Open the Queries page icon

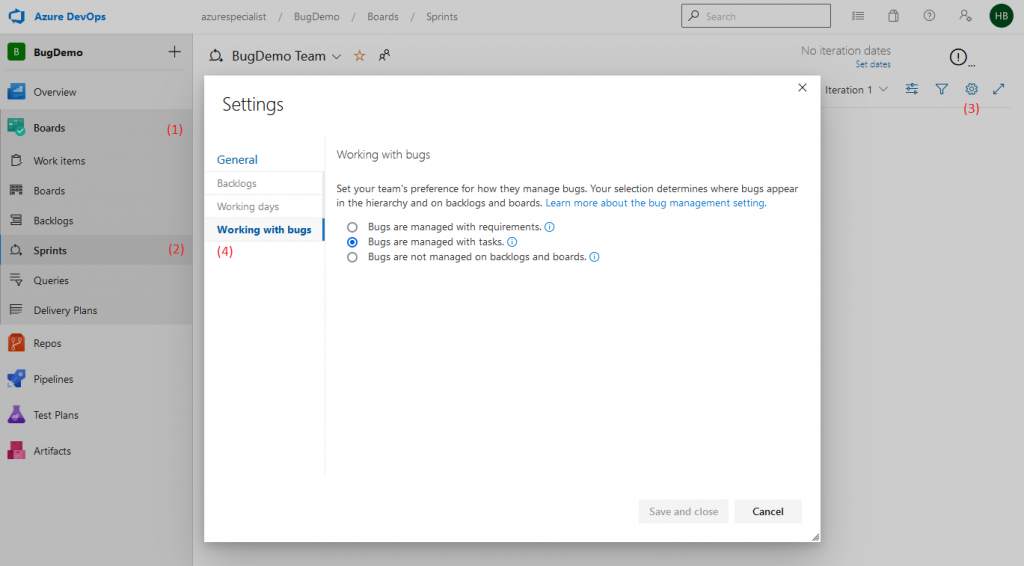(x=16, y=280)
